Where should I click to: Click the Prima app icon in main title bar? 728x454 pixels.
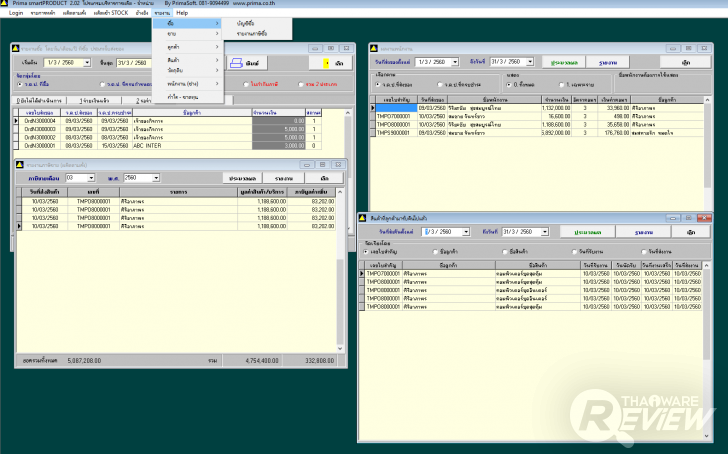point(4,3)
